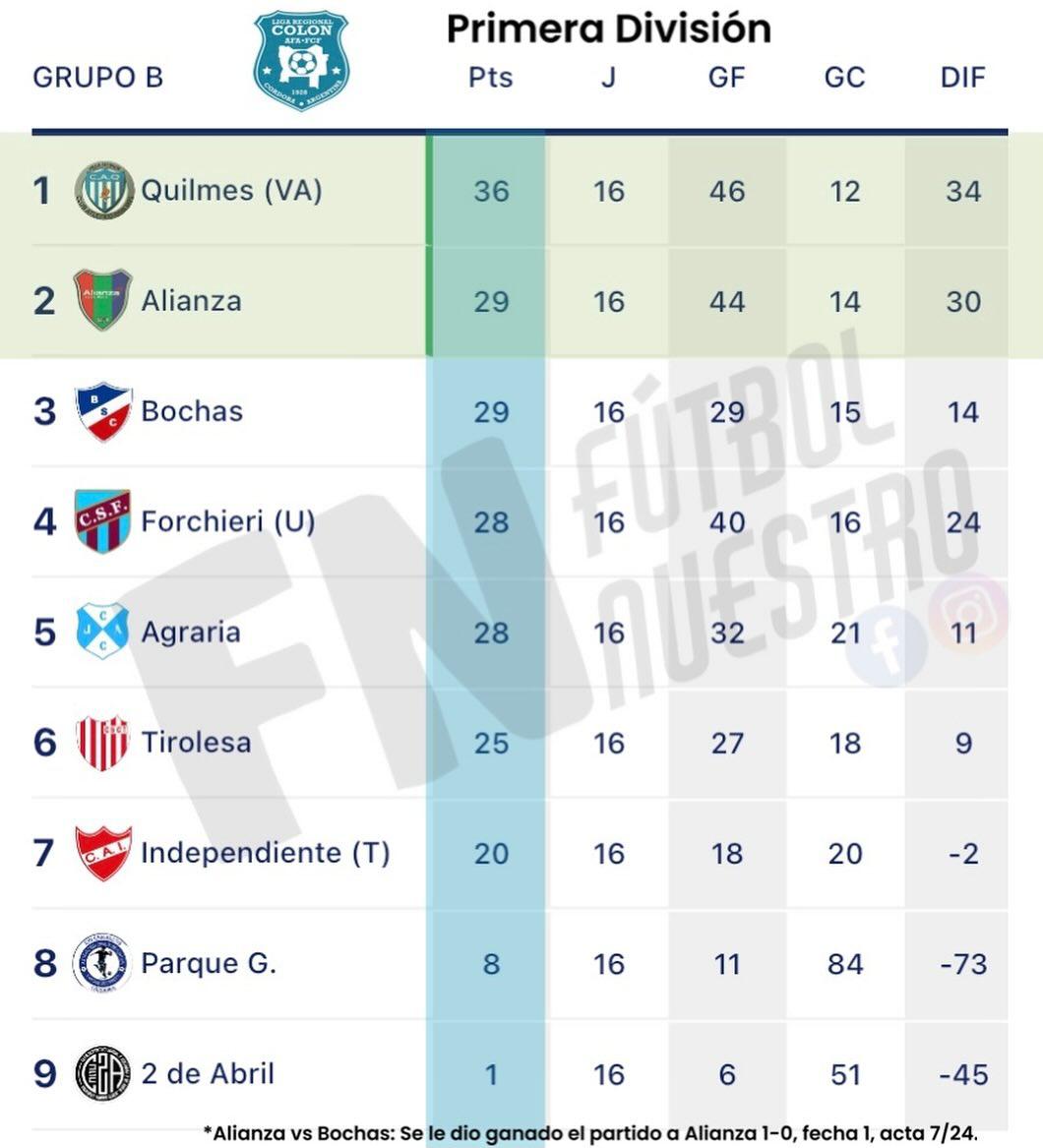The image size is (1043, 1148).
Task: Select the Pts column header
Action: (x=490, y=78)
